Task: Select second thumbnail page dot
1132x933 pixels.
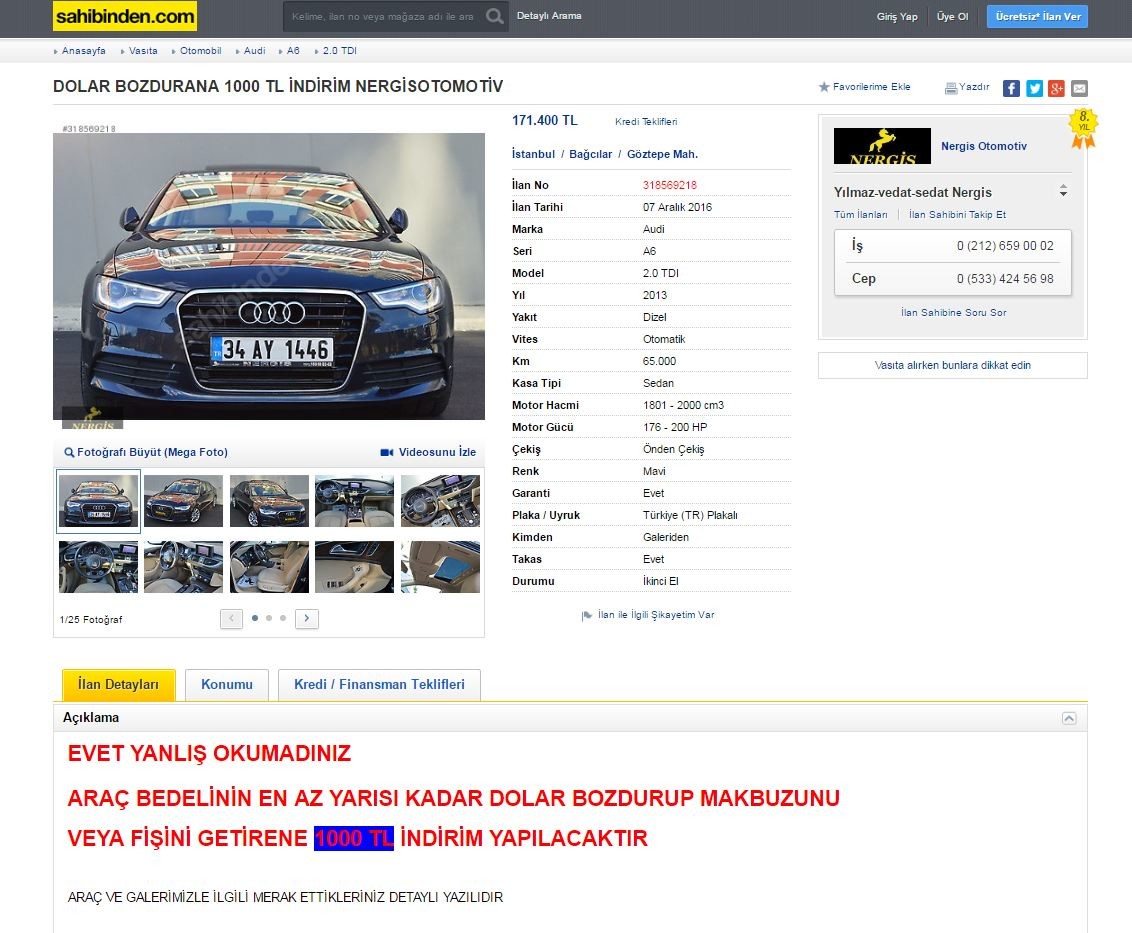Action: pyautogui.click(x=269, y=618)
